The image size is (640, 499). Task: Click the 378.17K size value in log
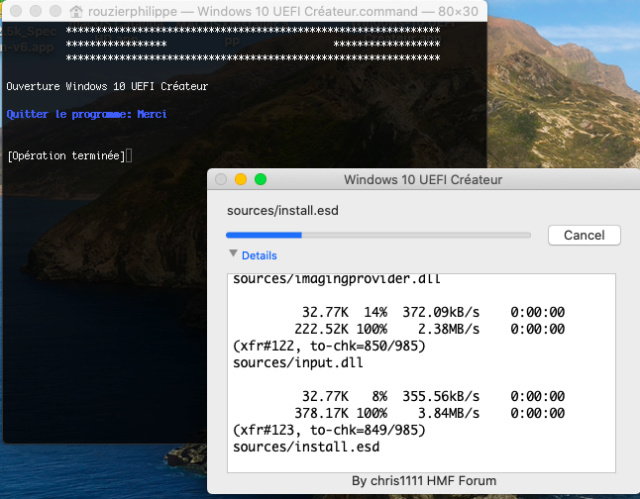click(322, 413)
